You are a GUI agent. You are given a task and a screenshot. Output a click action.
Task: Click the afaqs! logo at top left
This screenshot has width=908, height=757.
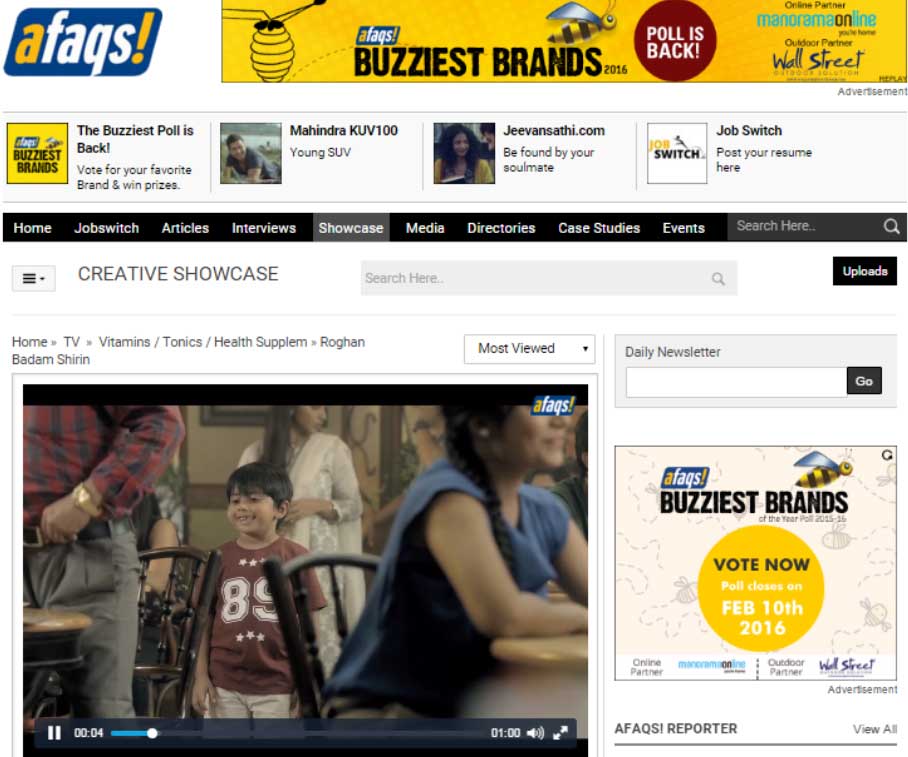point(83,42)
